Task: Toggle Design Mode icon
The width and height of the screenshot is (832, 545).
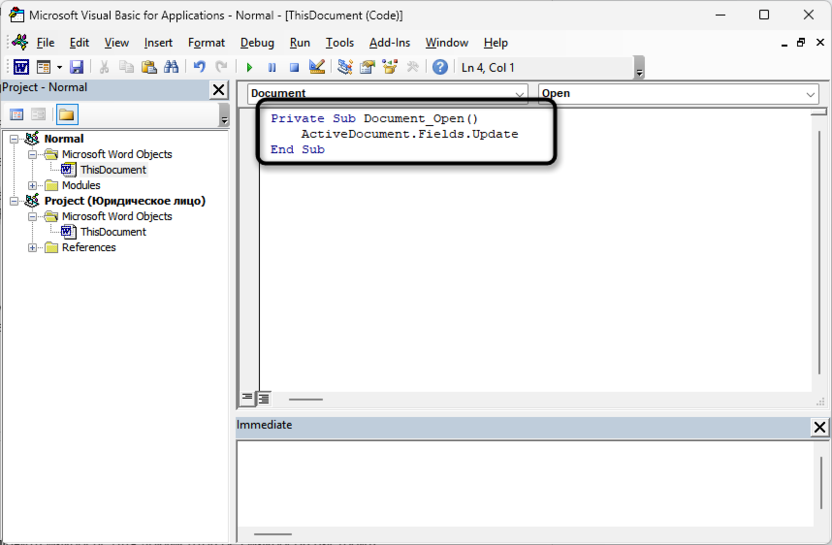Action: tap(317, 67)
